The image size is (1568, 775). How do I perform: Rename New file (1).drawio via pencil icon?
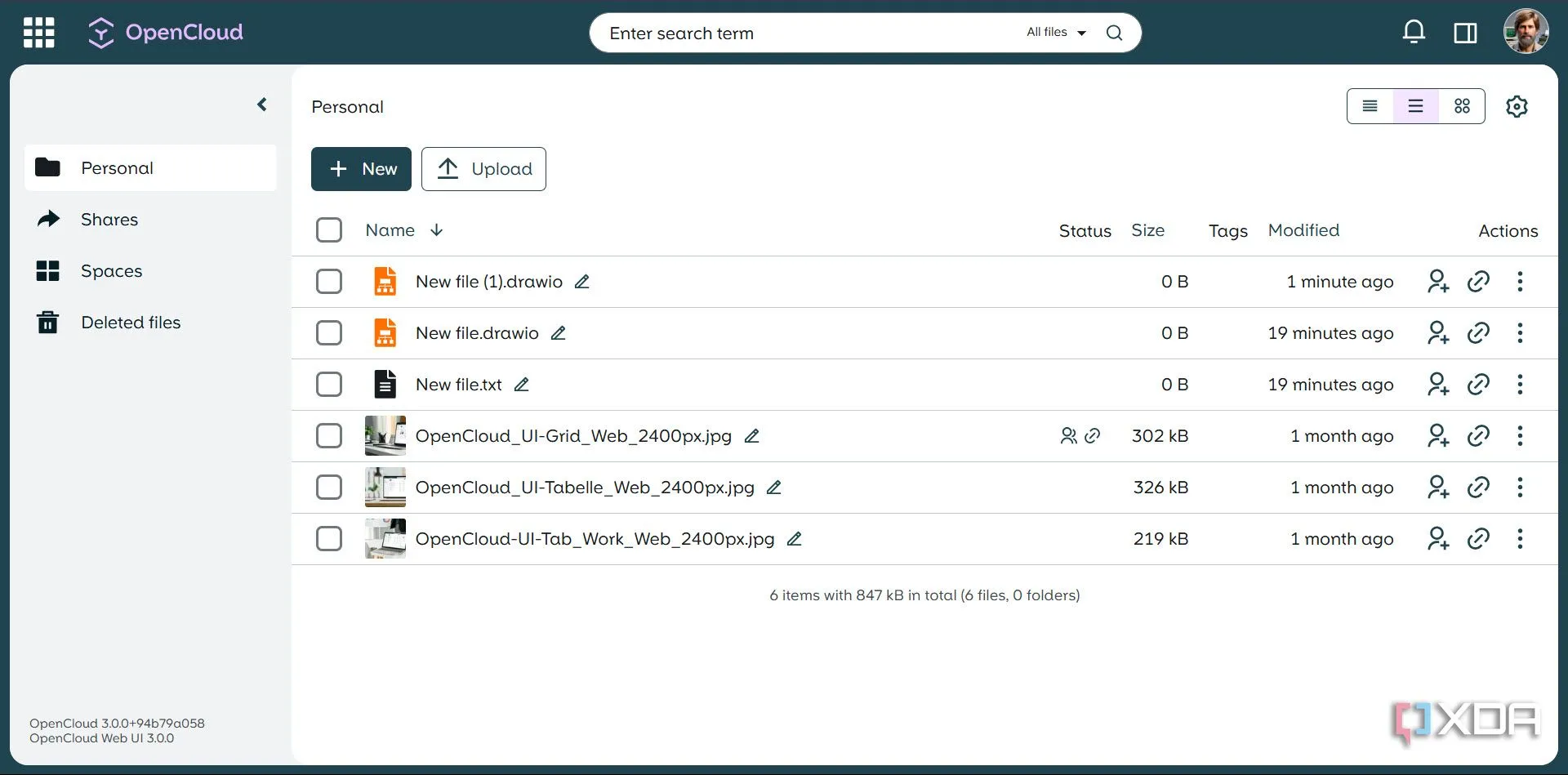click(x=581, y=282)
